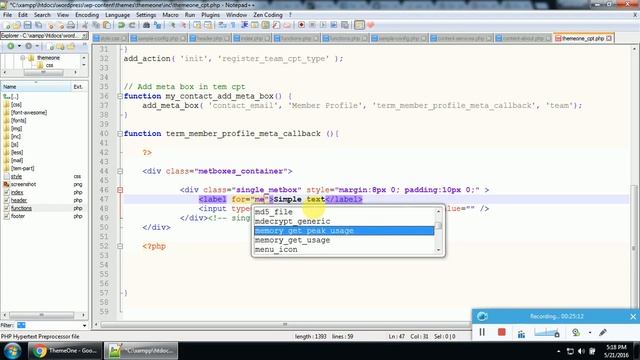Click the Zoom Out toolbar icon
The width and height of the screenshot is (640, 360).
183,25
